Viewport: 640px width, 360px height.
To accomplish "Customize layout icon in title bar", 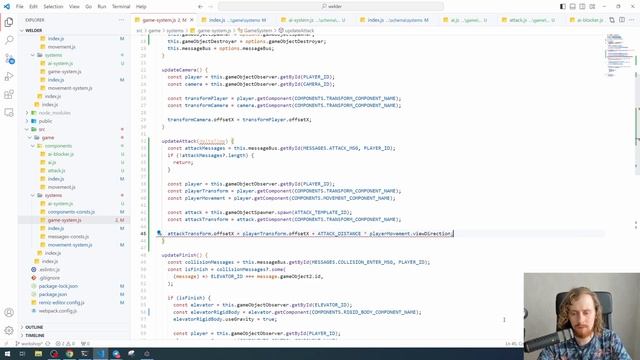I will tap(592, 7).
